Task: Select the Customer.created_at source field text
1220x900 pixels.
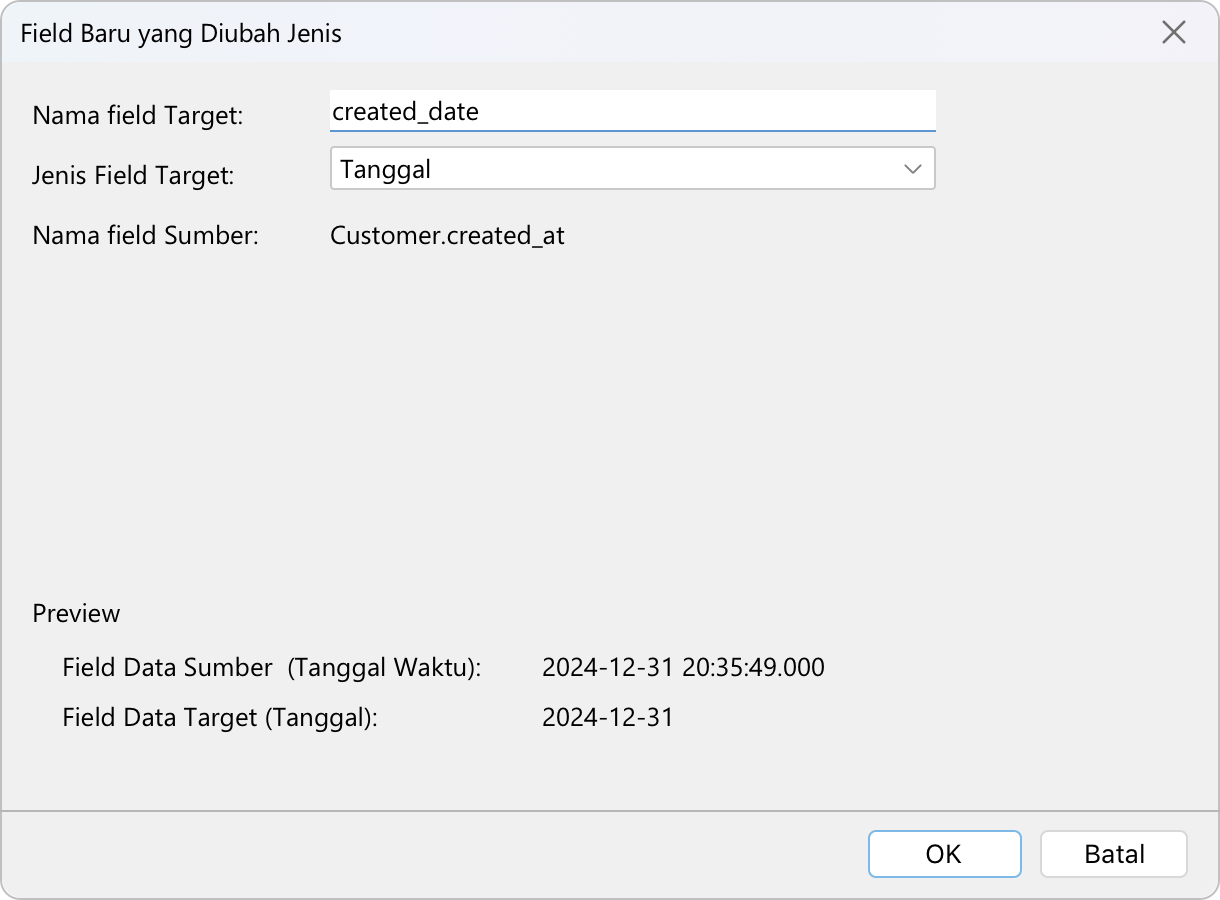Action: (x=447, y=235)
